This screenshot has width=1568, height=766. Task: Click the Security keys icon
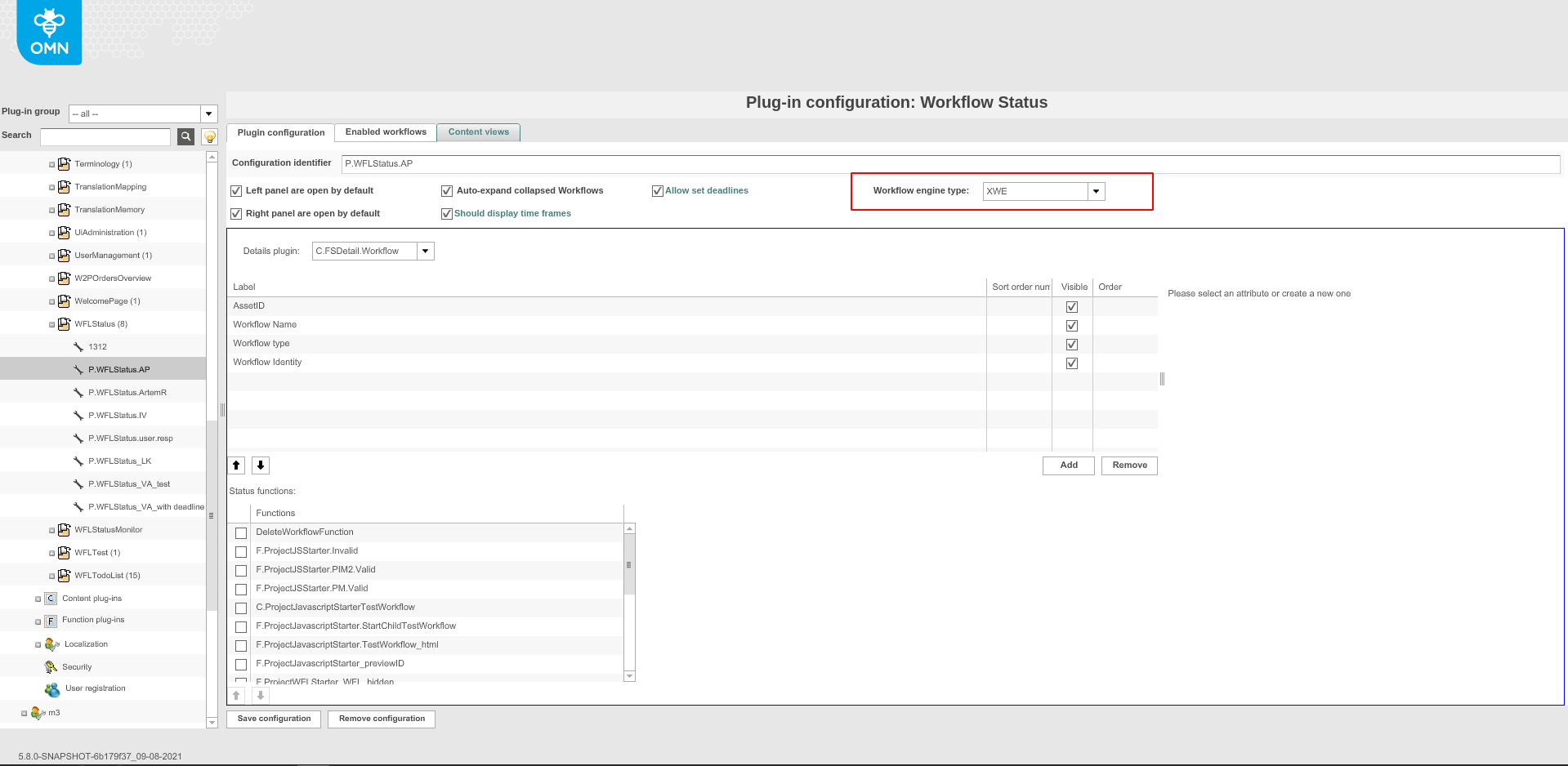51,667
